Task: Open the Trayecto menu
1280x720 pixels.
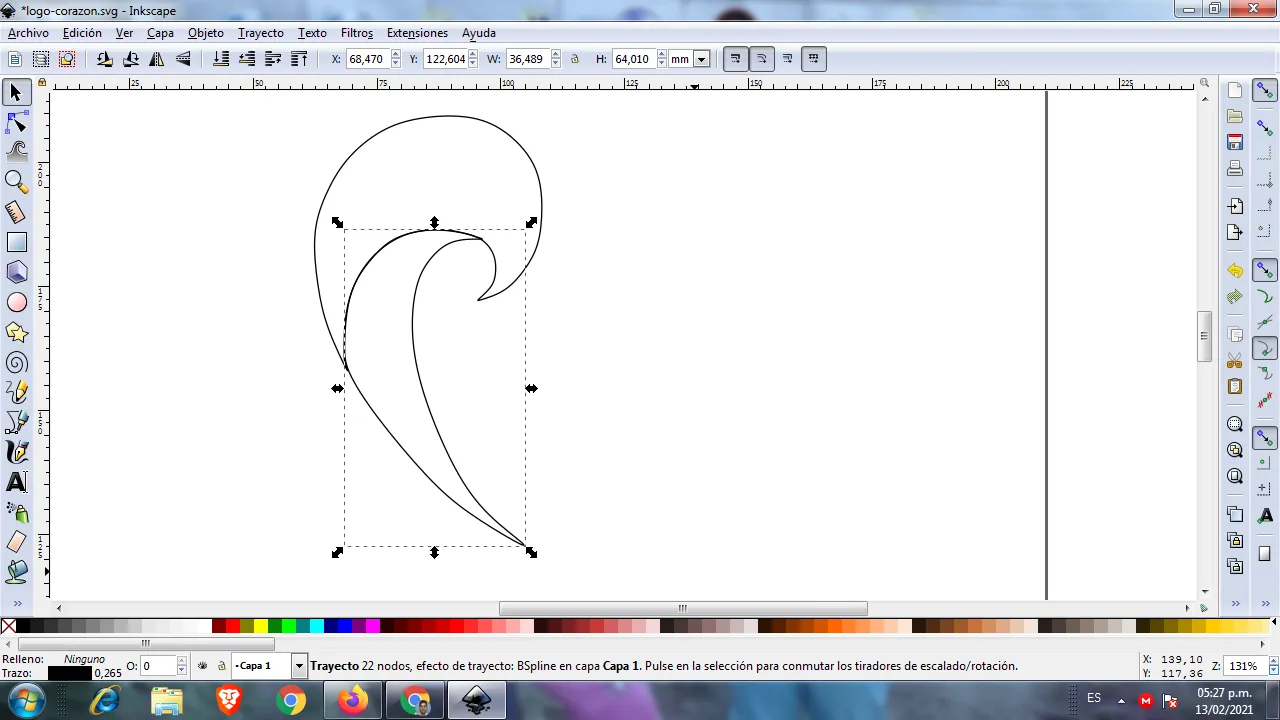Action: 261,33
